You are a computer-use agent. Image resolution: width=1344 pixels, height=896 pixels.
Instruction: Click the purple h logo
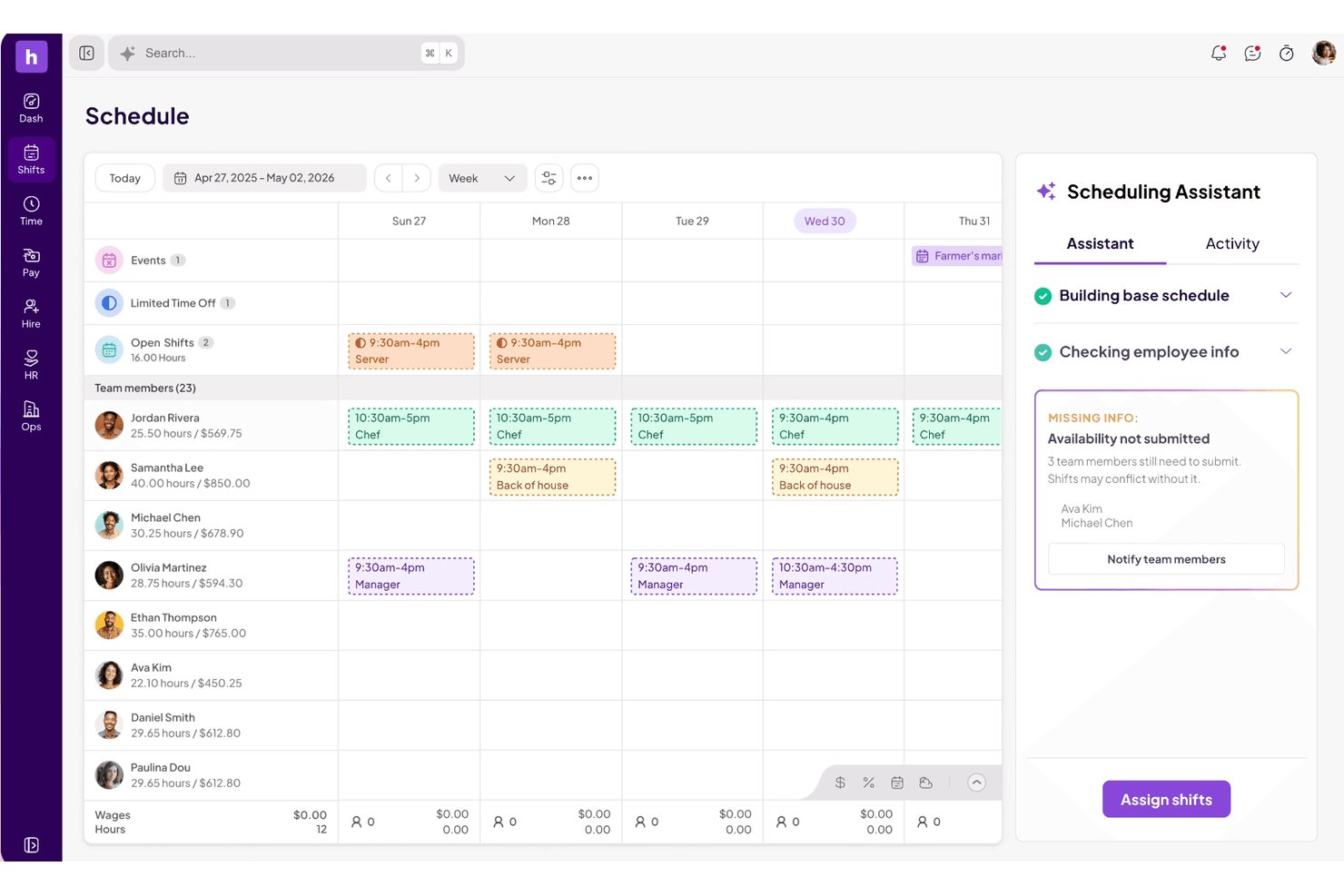[x=31, y=56]
